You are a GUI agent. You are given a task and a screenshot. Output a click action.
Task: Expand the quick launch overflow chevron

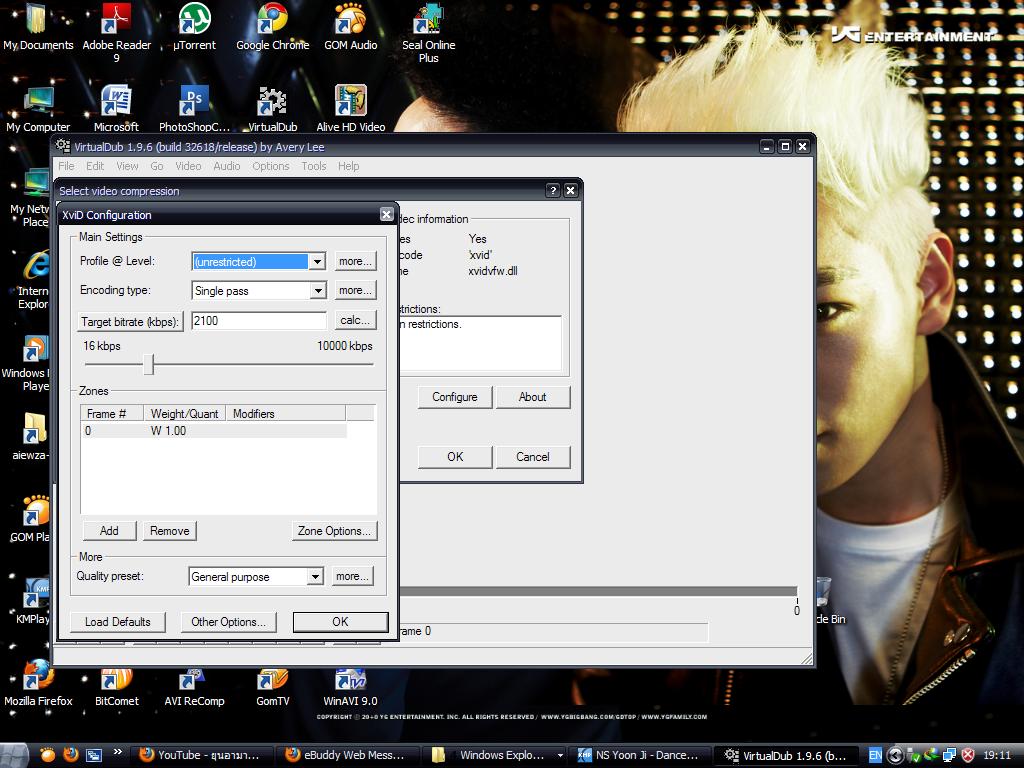[x=118, y=751]
